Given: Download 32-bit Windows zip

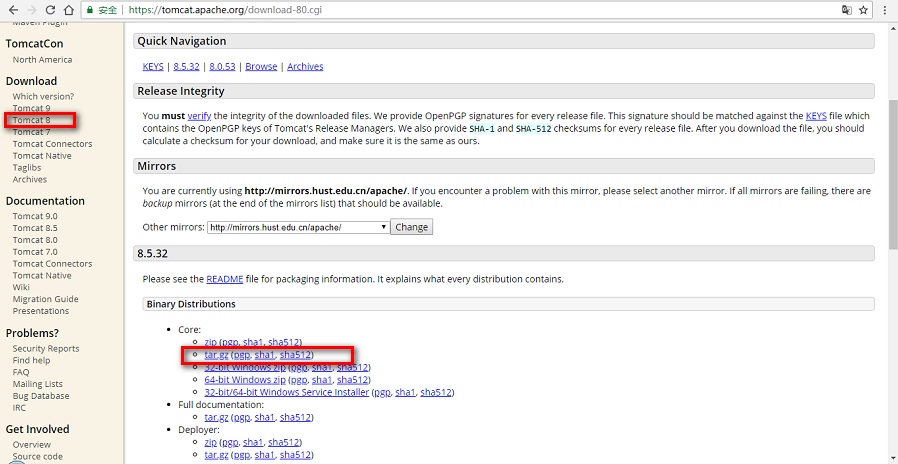Looking at the screenshot, I should [245, 368].
